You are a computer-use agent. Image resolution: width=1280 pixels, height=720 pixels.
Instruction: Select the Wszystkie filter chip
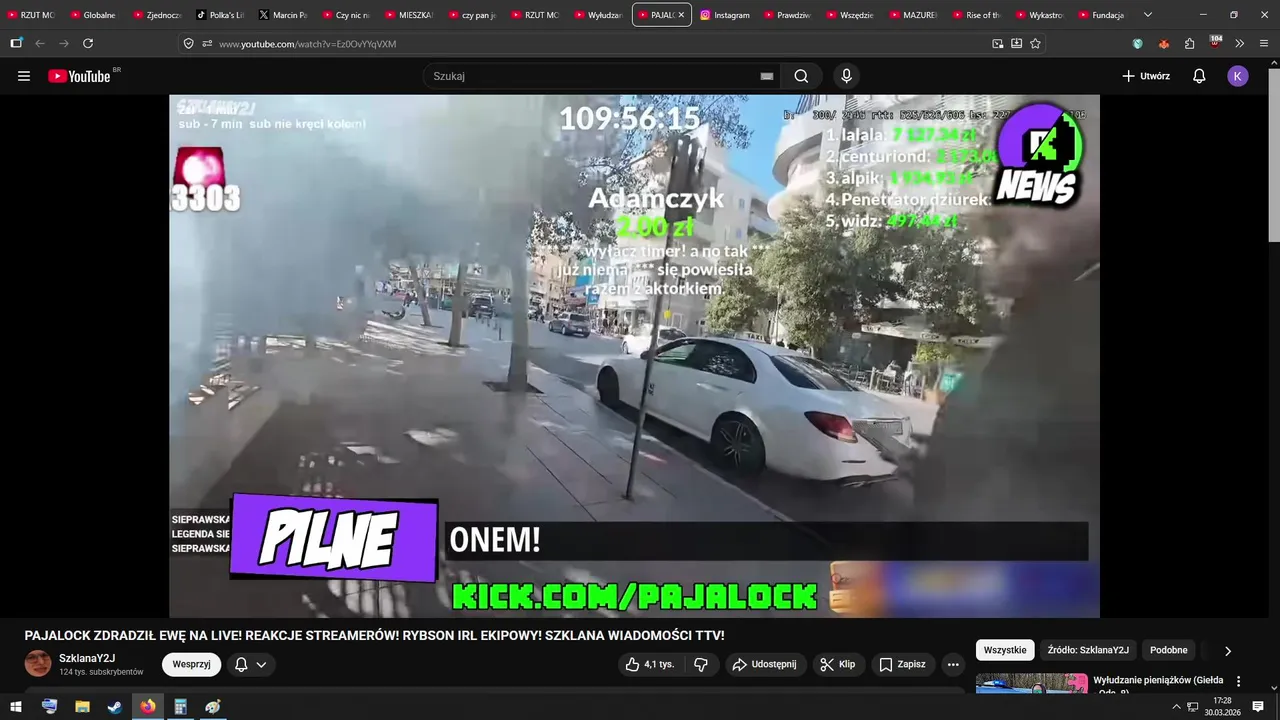pyautogui.click(x=1005, y=650)
